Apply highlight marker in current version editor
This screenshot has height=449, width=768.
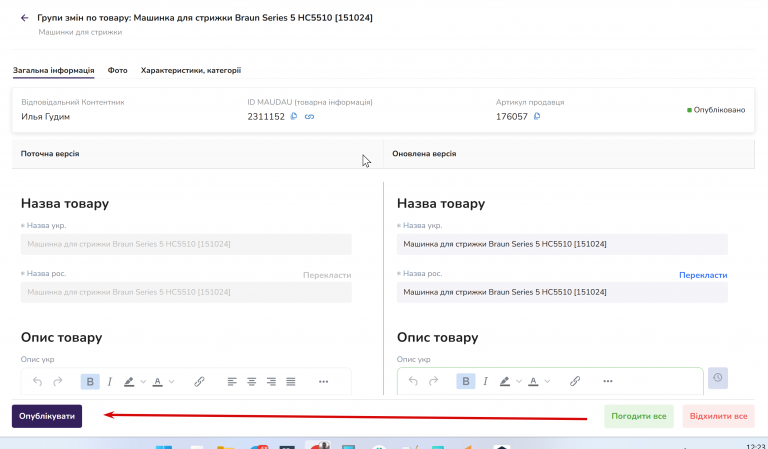129,381
